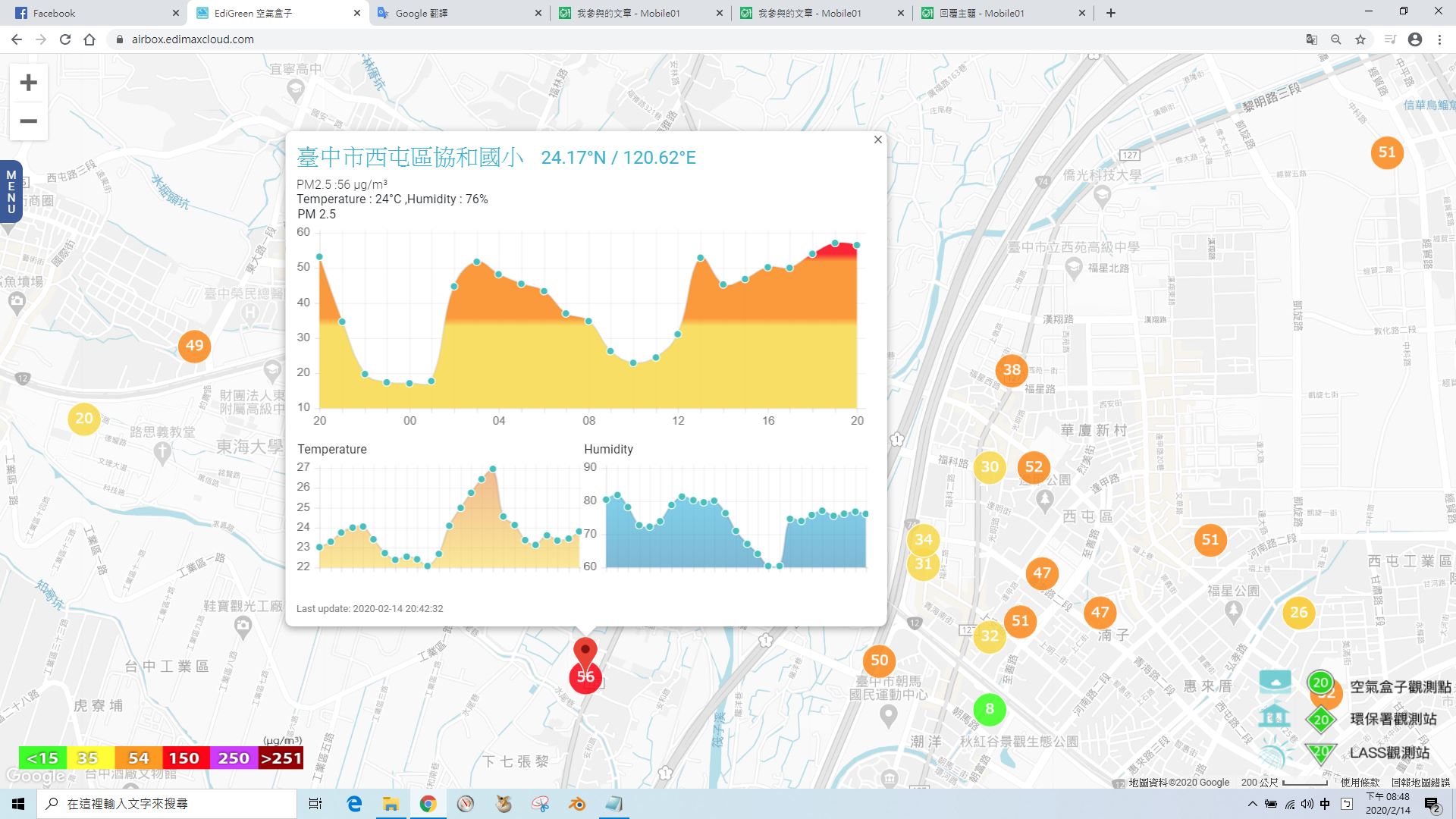
Task: Toggle the AirBox observation points layer icon
Action: (x=1275, y=682)
